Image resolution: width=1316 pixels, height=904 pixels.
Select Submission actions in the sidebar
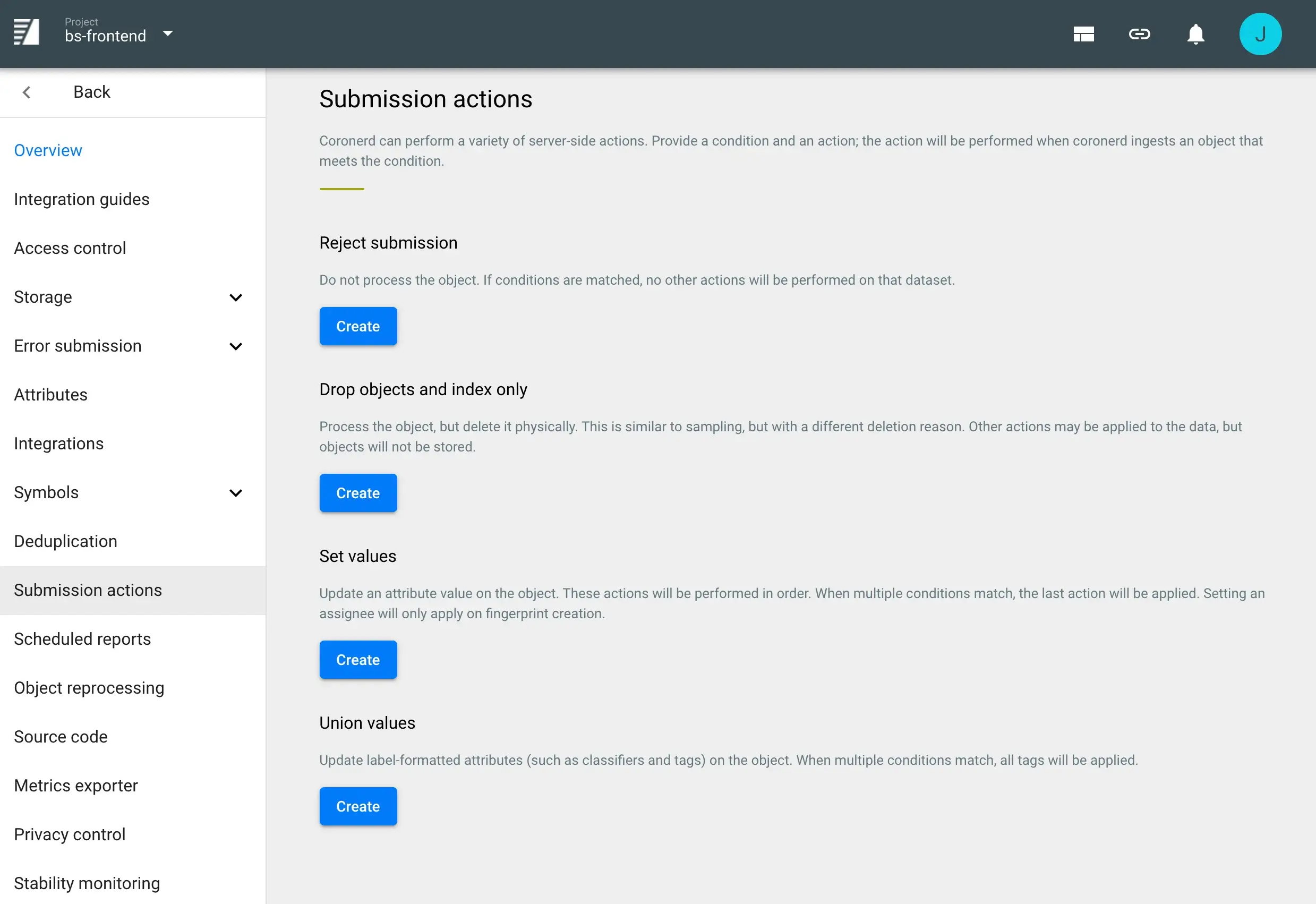(x=87, y=590)
